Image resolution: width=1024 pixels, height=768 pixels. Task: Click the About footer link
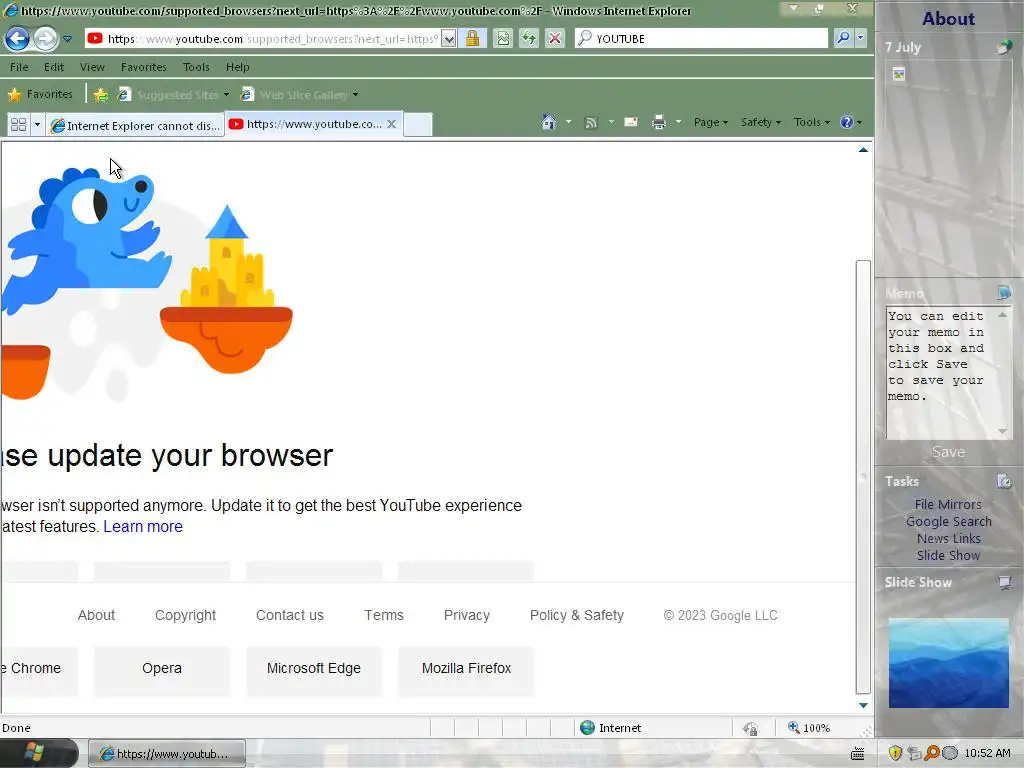pyautogui.click(x=96, y=615)
